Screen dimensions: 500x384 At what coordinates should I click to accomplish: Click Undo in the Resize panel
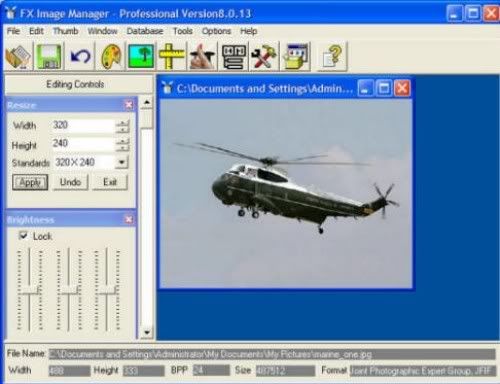pyautogui.click(x=70, y=182)
